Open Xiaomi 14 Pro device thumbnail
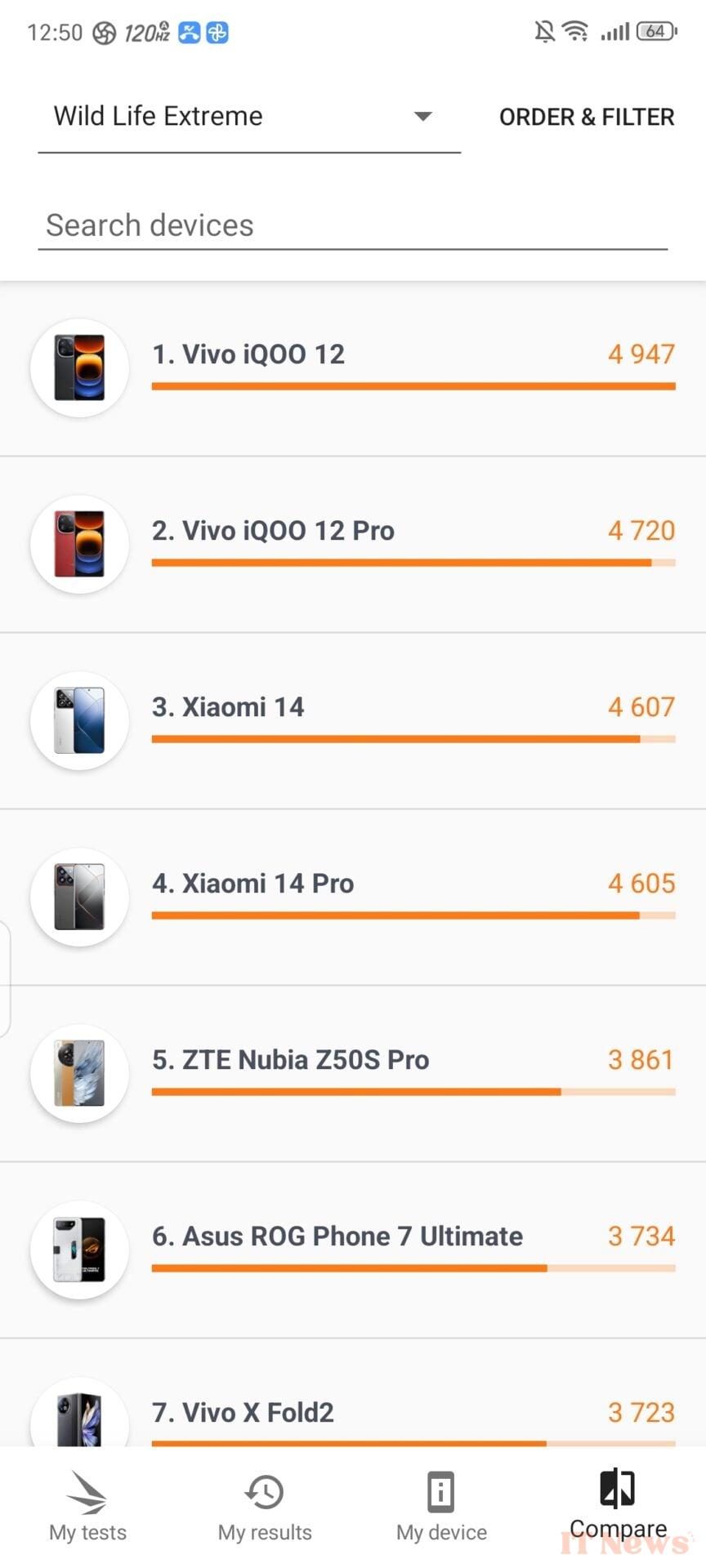The width and height of the screenshot is (706, 1568). (79, 898)
